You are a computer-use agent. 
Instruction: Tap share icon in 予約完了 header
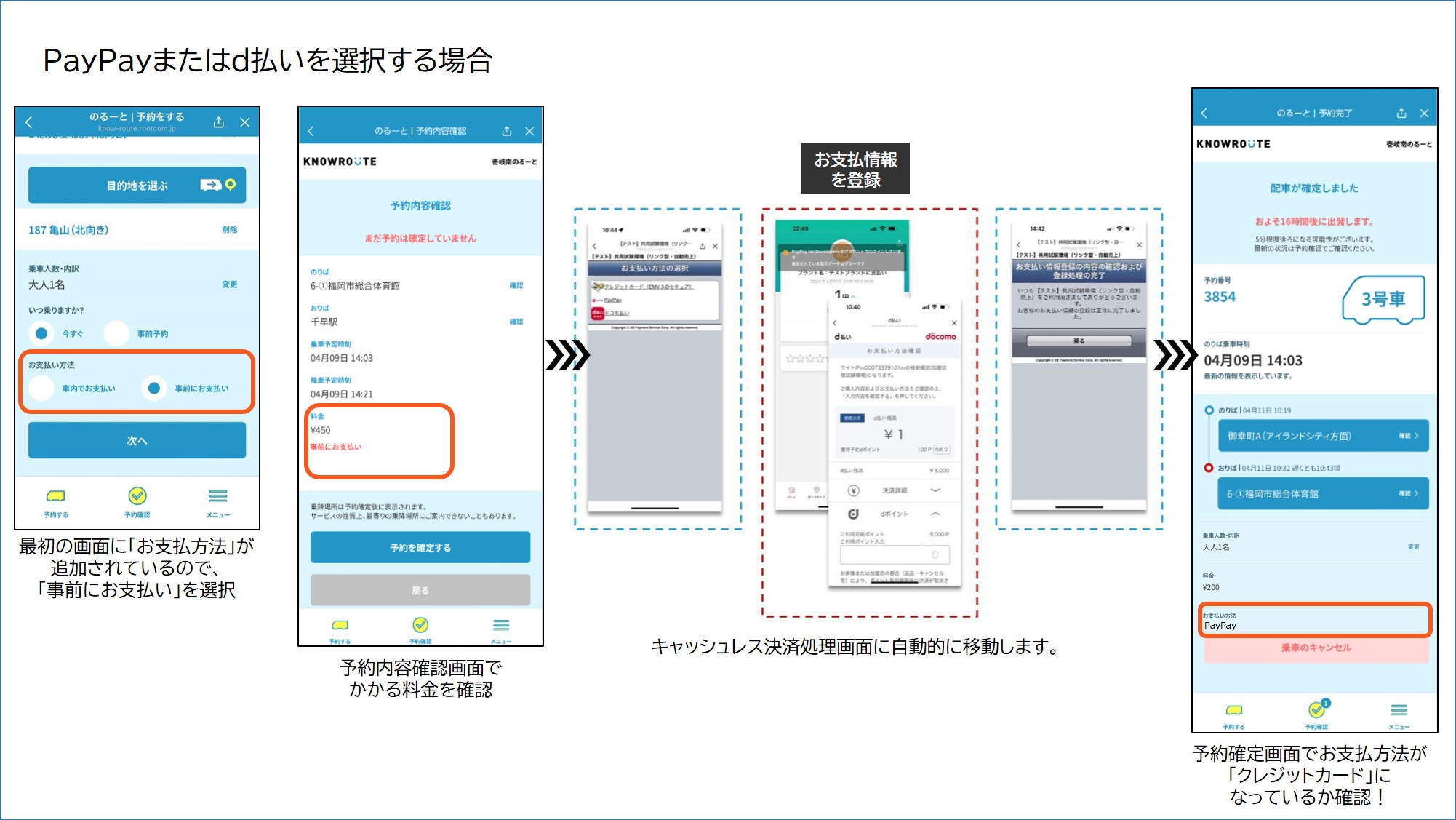(1401, 113)
